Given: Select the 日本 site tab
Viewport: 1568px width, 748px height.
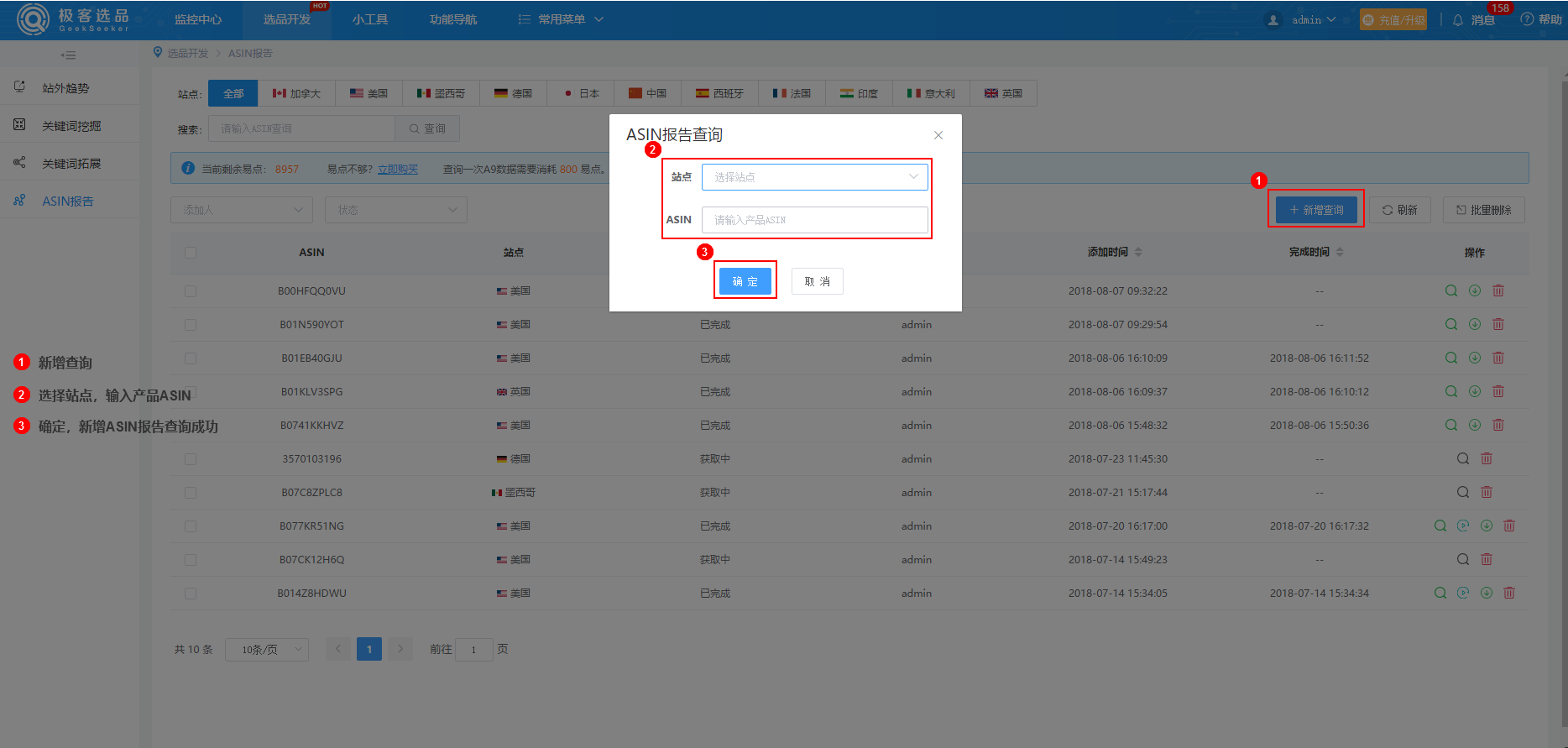Looking at the screenshot, I should pos(581,93).
